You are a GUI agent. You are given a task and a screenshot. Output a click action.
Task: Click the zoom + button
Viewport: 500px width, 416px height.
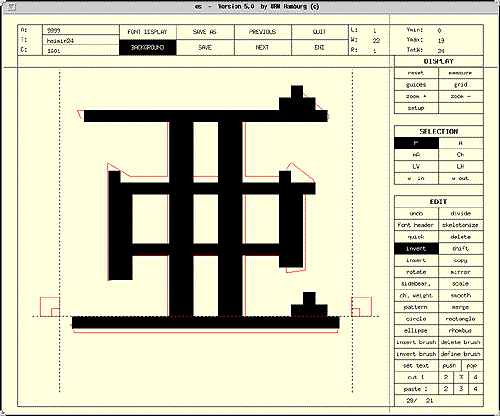click(416, 96)
